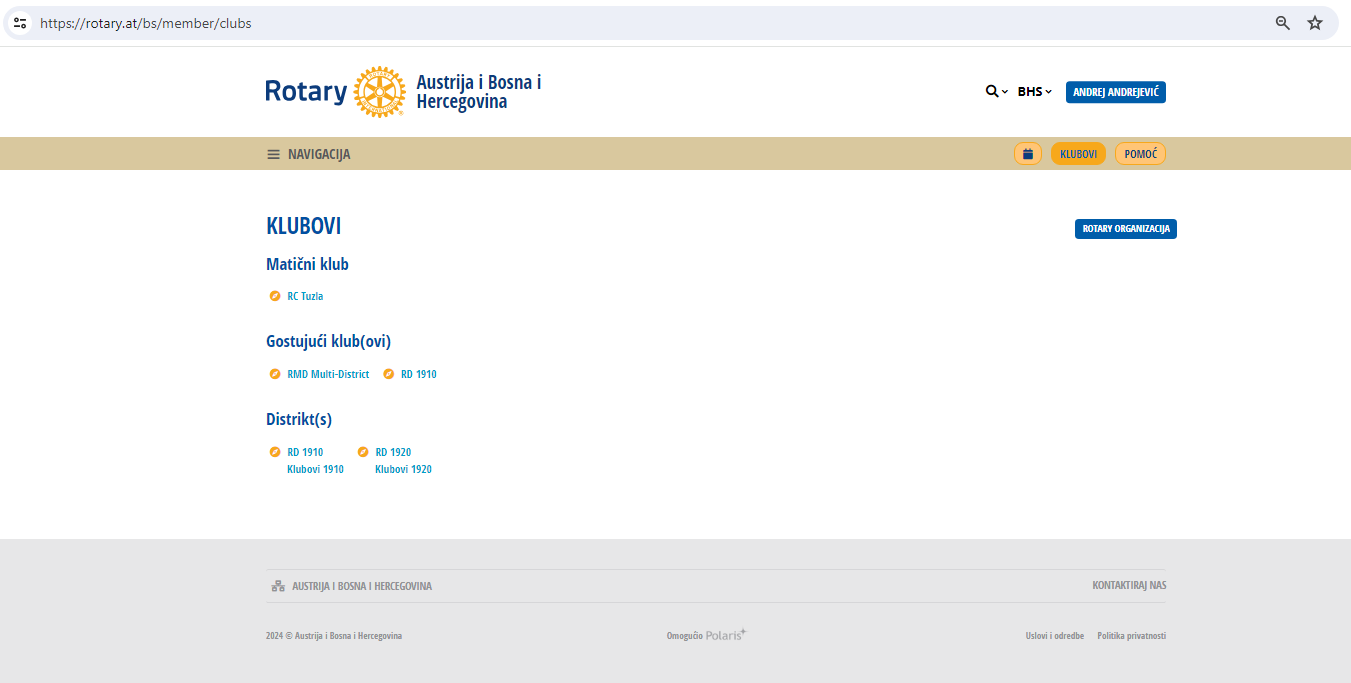Click the compass icon beside RC Tuzla
The height and width of the screenshot is (683, 1351).
pyautogui.click(x=275, y=296)
